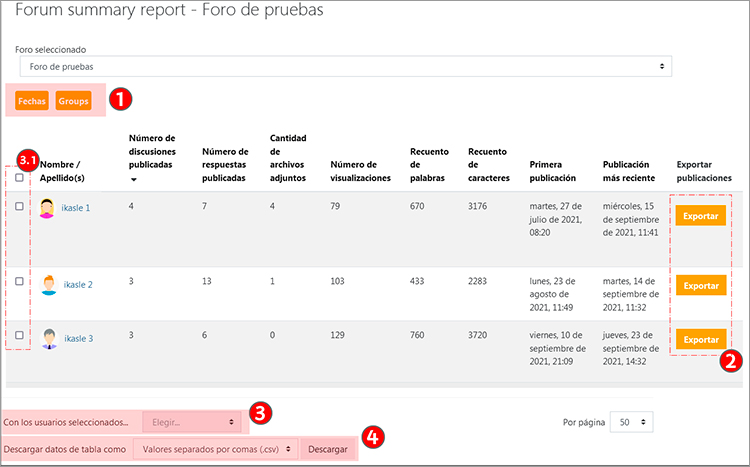
Task: Mark the checkbox beside ikasle 3
Action: tap(20, 335)
